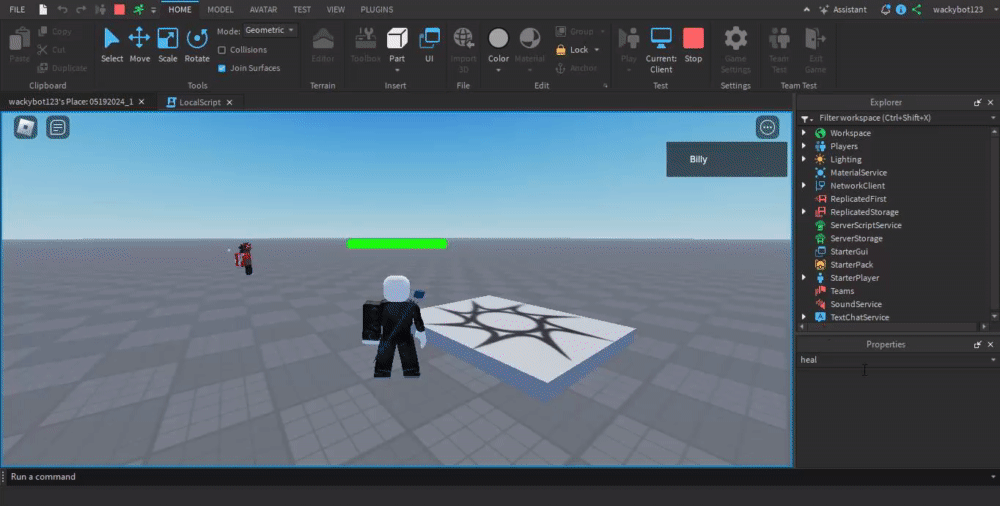Open the Terrain Editor
Screen dimensions: 1000x506
(323, 45)
